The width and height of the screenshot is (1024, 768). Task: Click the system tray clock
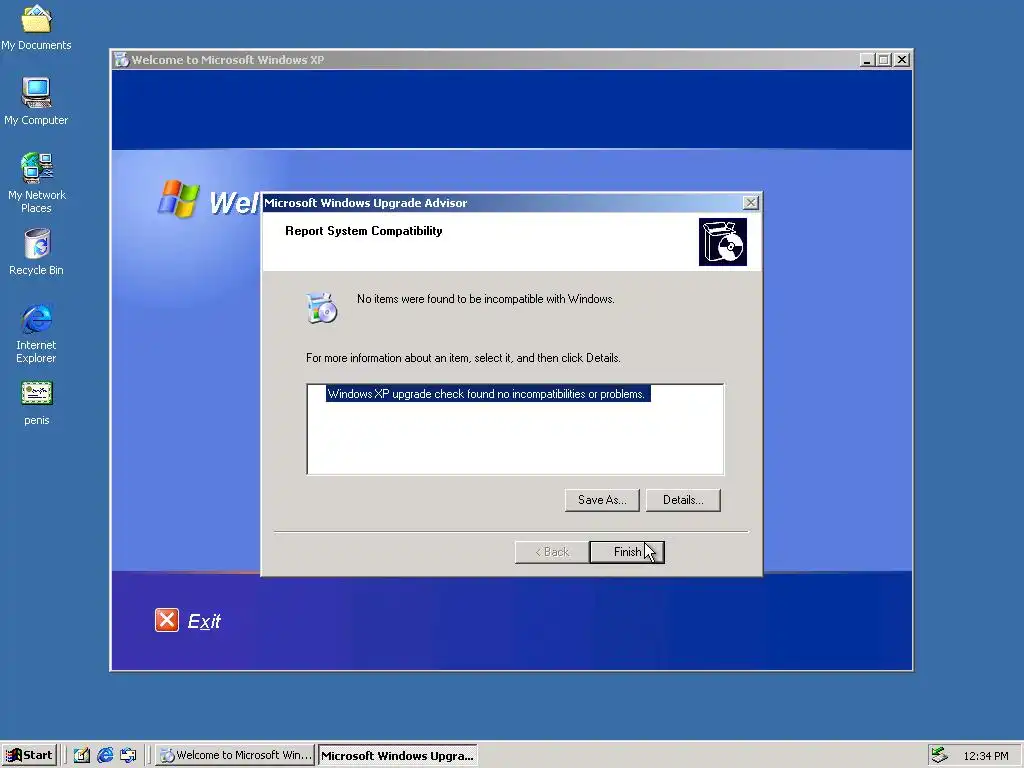[x=985, y=756]
